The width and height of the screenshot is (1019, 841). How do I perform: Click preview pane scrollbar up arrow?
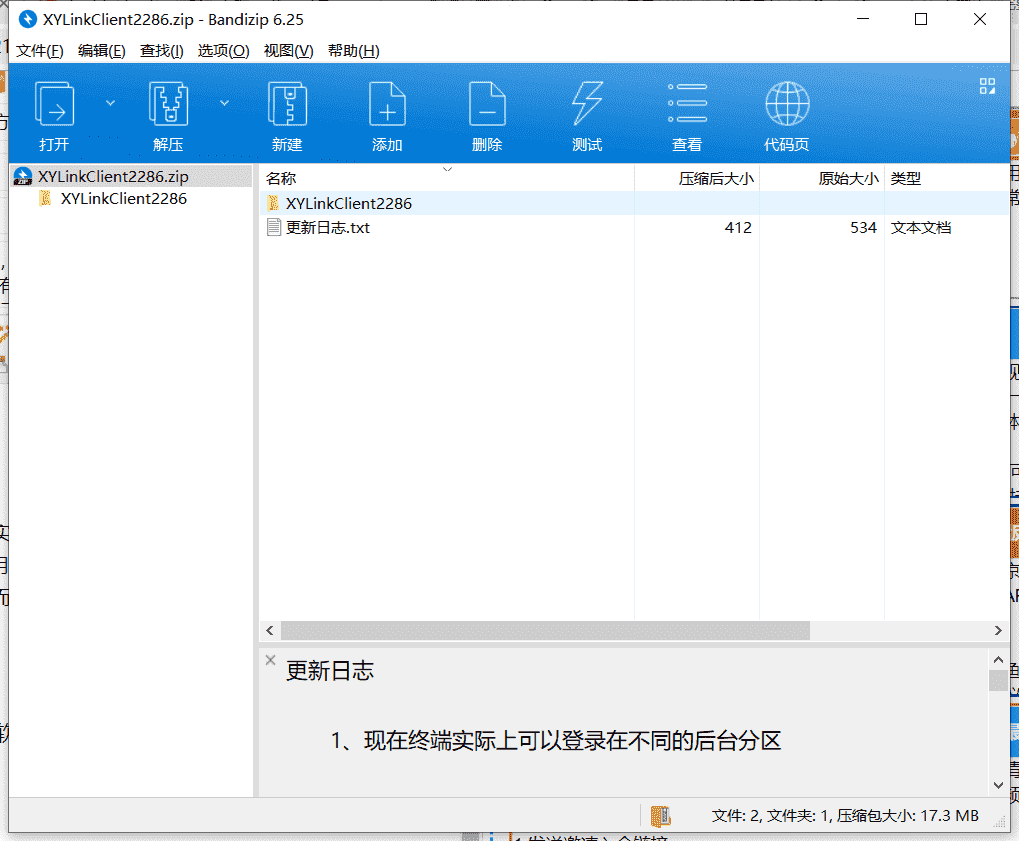pyautogui.click(x=998, y=660)
